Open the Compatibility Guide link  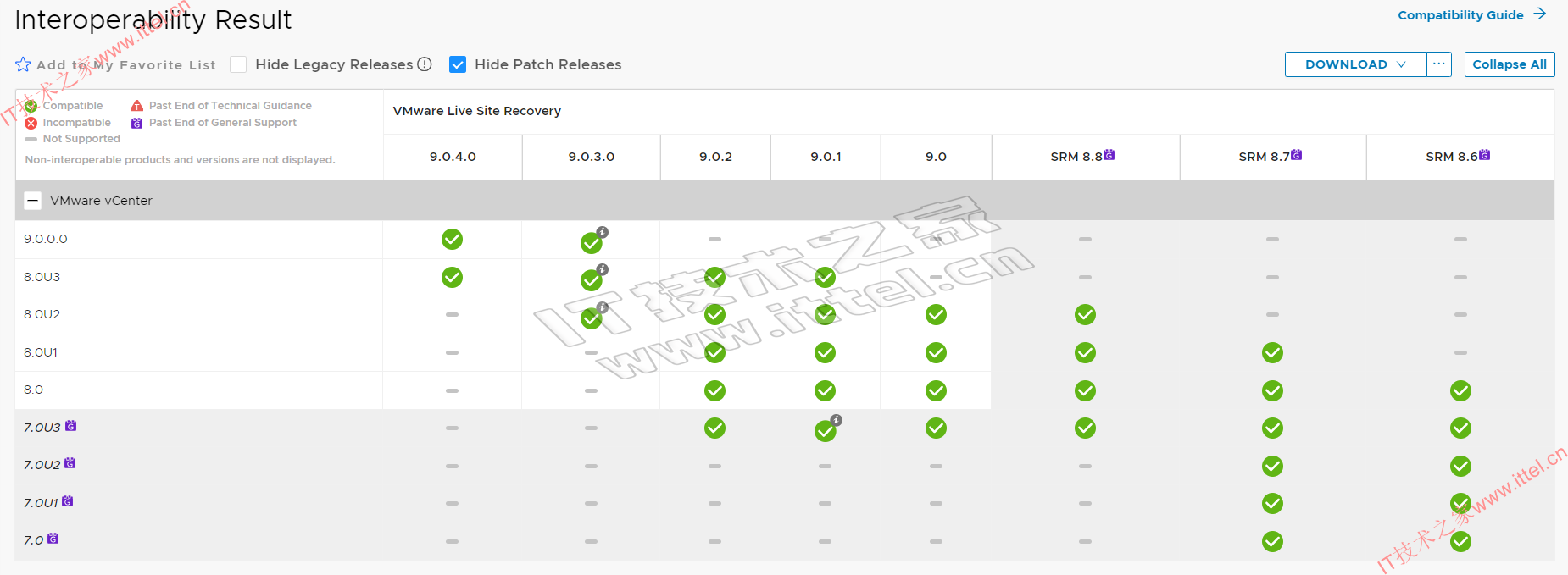click(1460, 15)
